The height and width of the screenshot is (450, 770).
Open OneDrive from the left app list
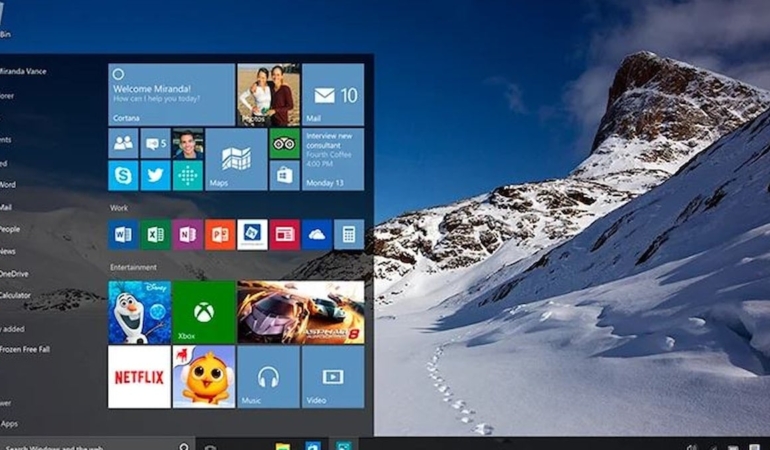[14, 274]
